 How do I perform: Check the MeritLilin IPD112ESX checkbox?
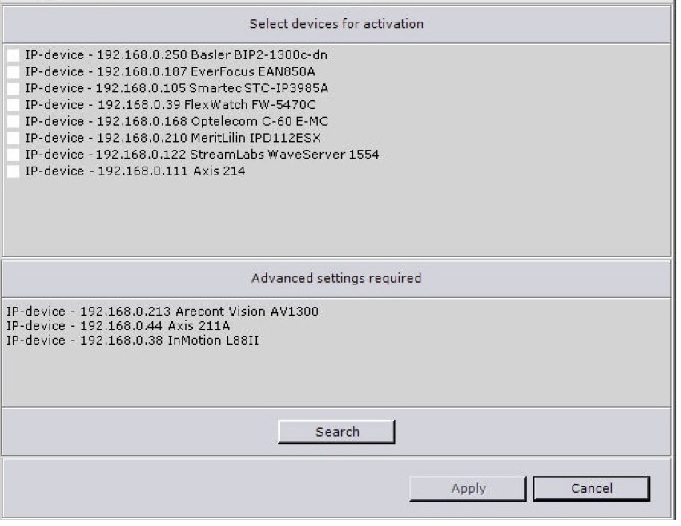pyautogui.click(x=13, y=138)
